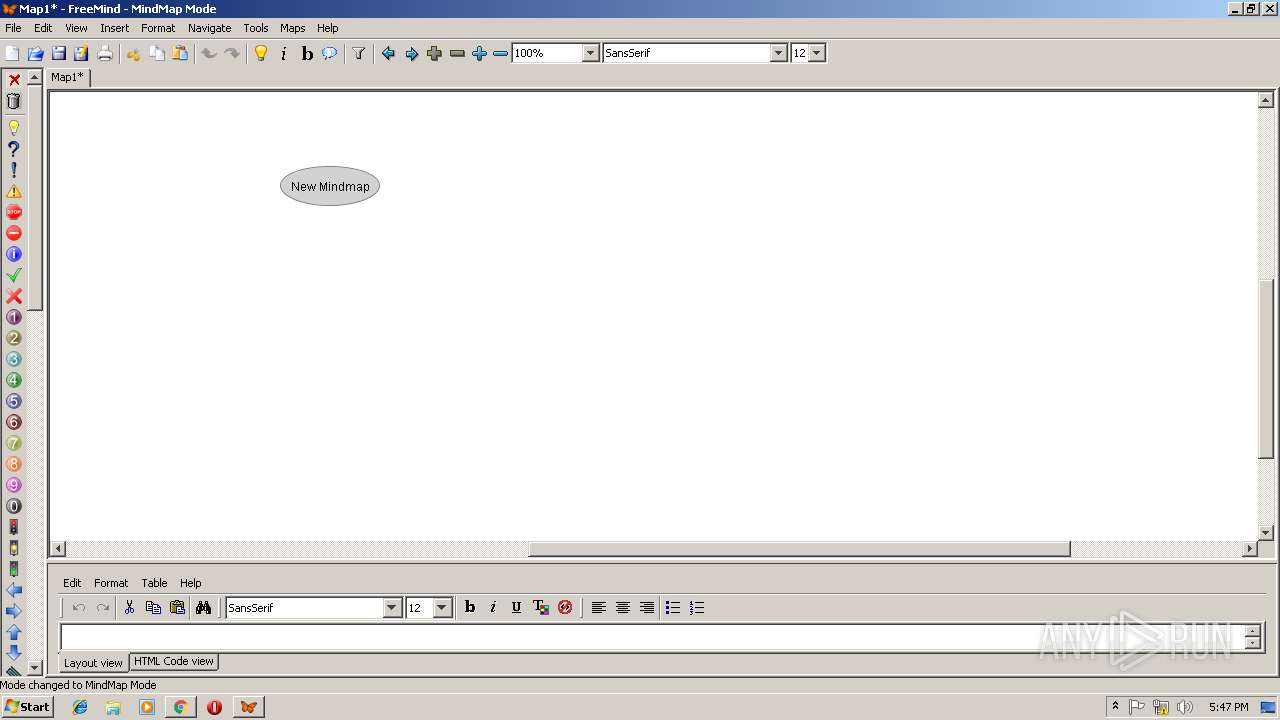Remove last icon with red X at sidebar top

[14, 80]
